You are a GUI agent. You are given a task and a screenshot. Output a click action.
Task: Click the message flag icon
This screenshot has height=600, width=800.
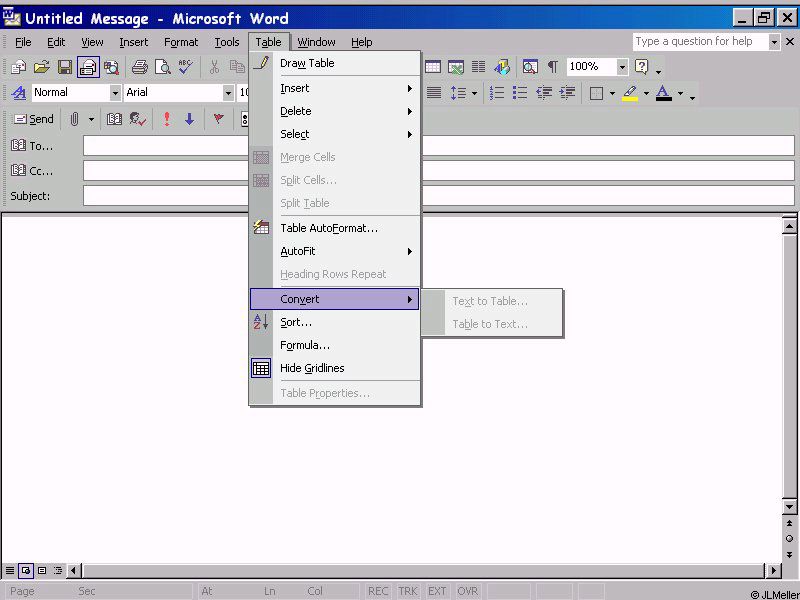tap(218, 119)
